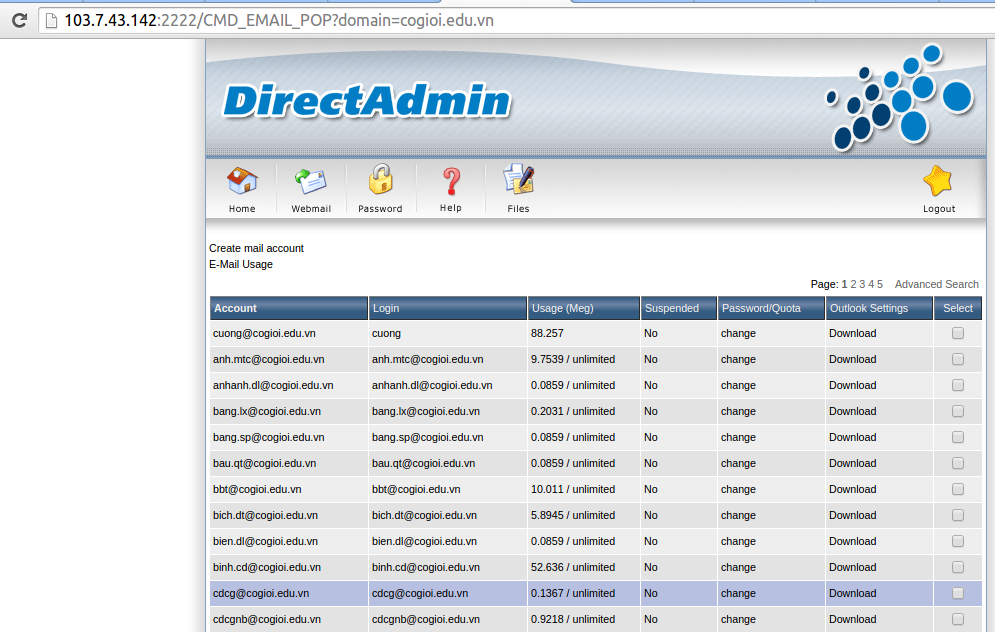The height and width of the screenshot is (632, 995).
Task: Select the checkbox for binh.cd@cogioi.edu.vn
Action: click(x=958, y=567)
